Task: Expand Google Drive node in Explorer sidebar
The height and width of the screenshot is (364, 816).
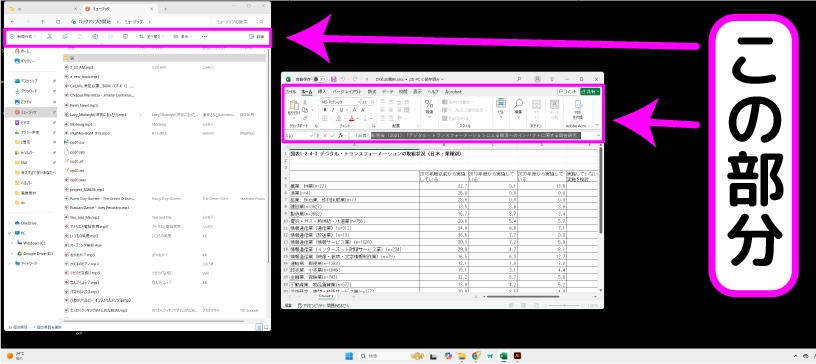Action: [11, 253]
